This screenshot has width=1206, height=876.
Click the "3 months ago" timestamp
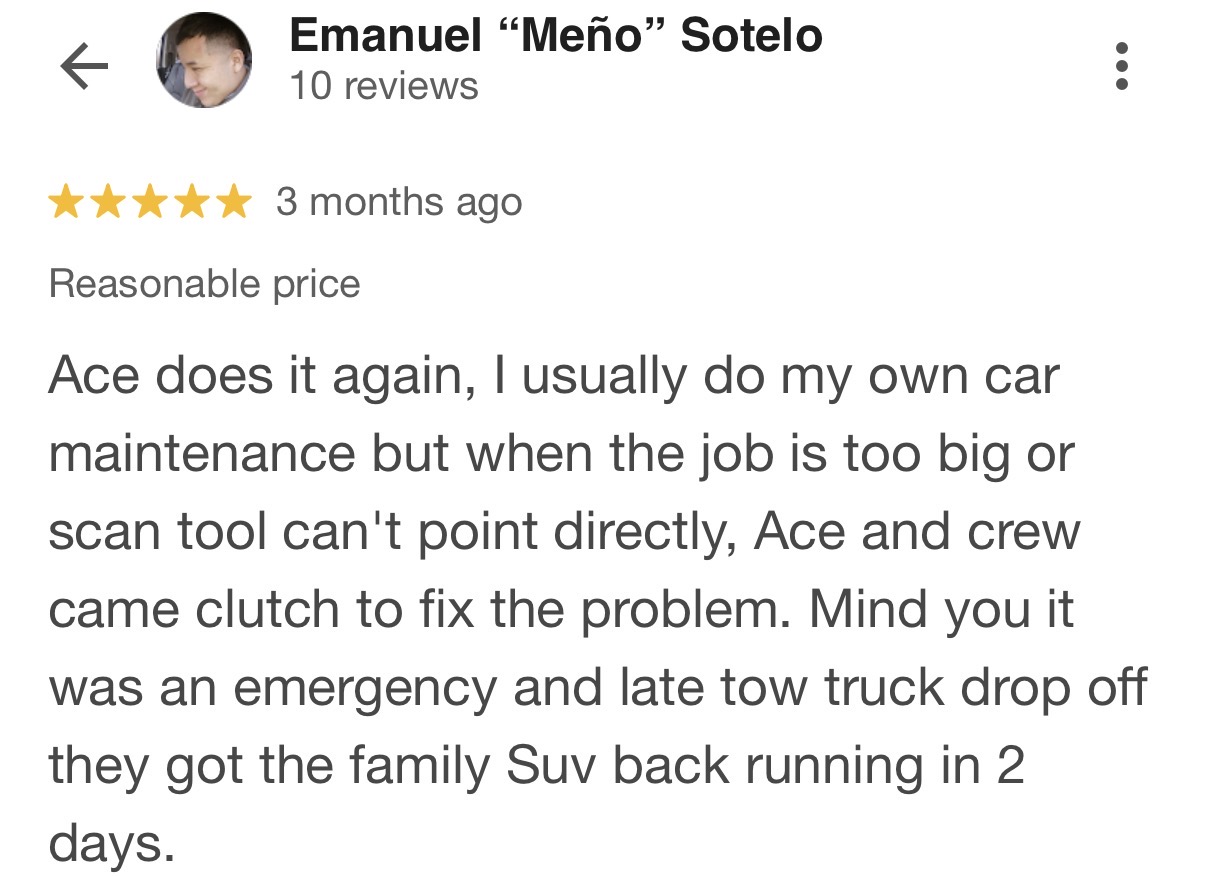tap(399, 203)
